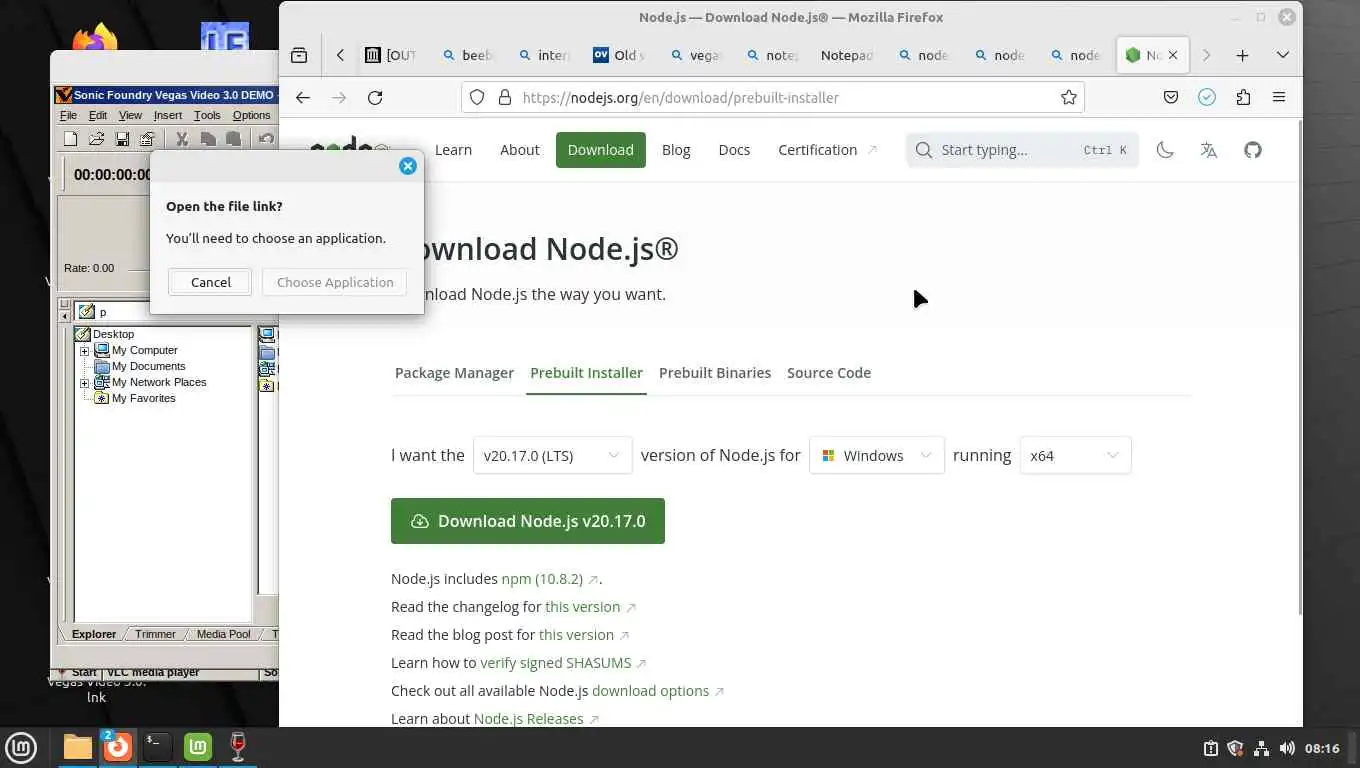The height and width of the screenshot is (768, 1360).
Task: Click the Save floppy icon in Vegas
Action: [x=122, y=139]
